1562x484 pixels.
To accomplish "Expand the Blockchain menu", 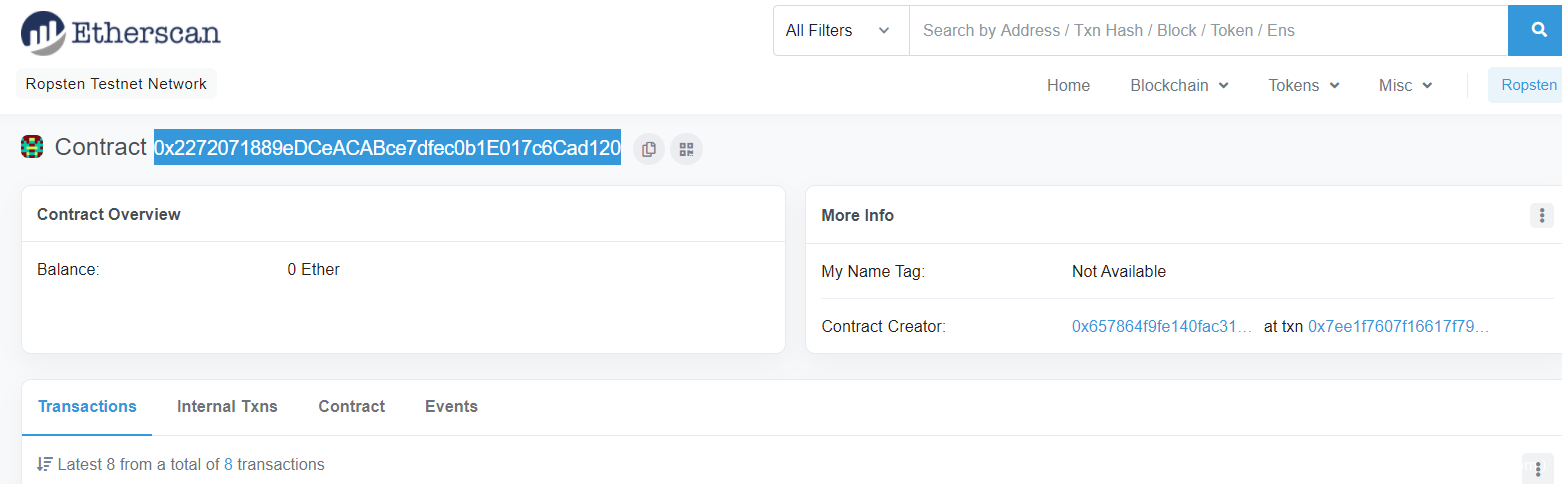I will (1179, 86).
